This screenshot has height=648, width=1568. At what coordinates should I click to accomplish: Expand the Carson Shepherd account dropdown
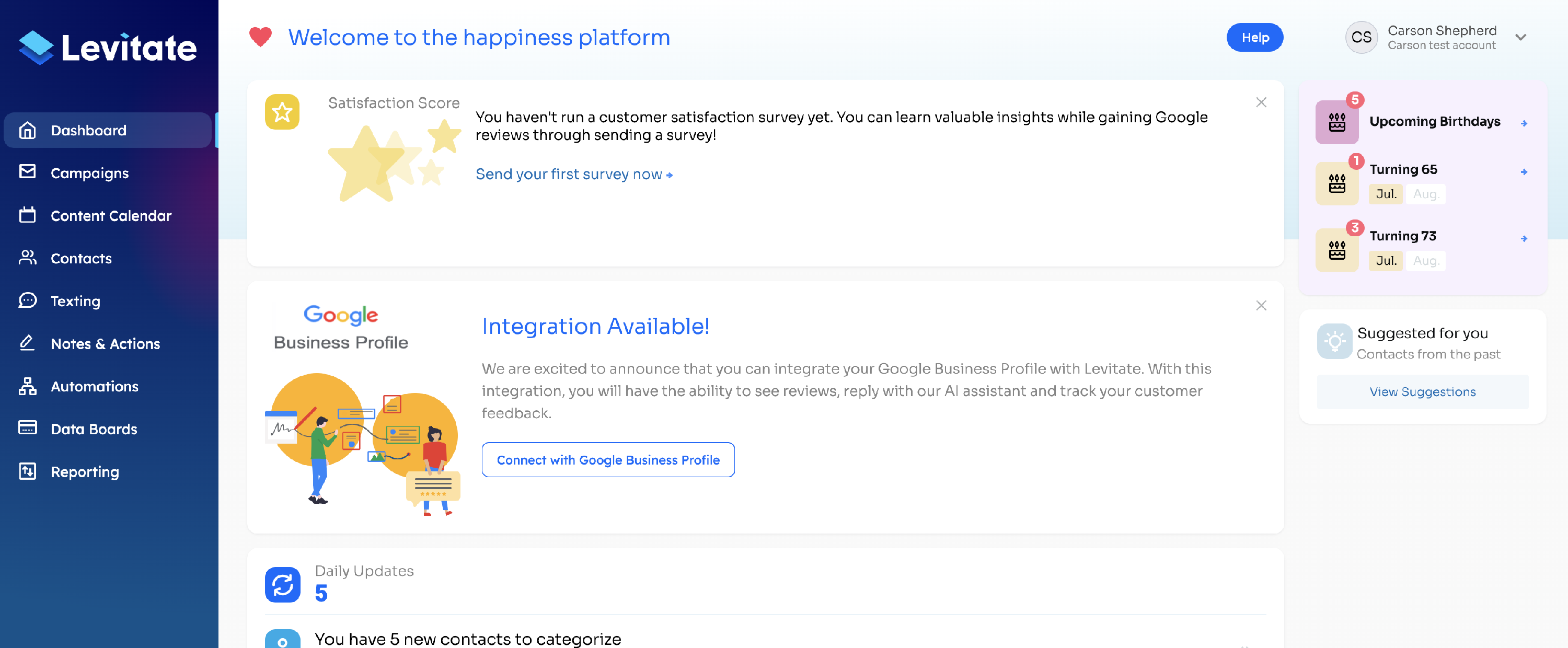click(1520, 37)
